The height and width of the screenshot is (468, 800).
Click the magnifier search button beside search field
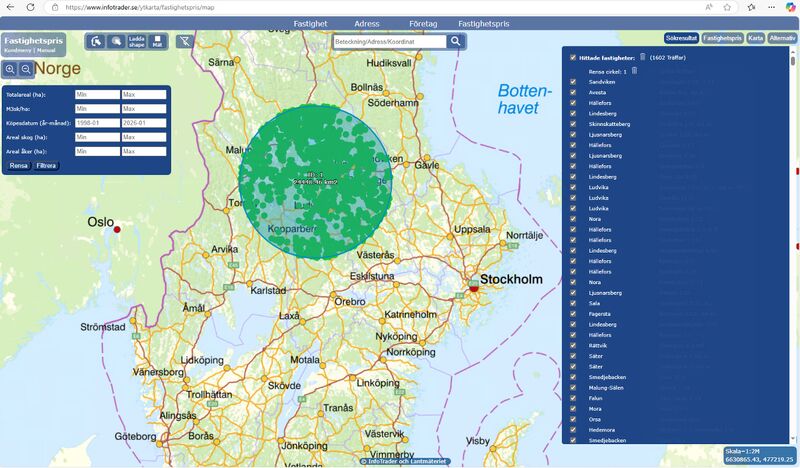pos(456,41)
